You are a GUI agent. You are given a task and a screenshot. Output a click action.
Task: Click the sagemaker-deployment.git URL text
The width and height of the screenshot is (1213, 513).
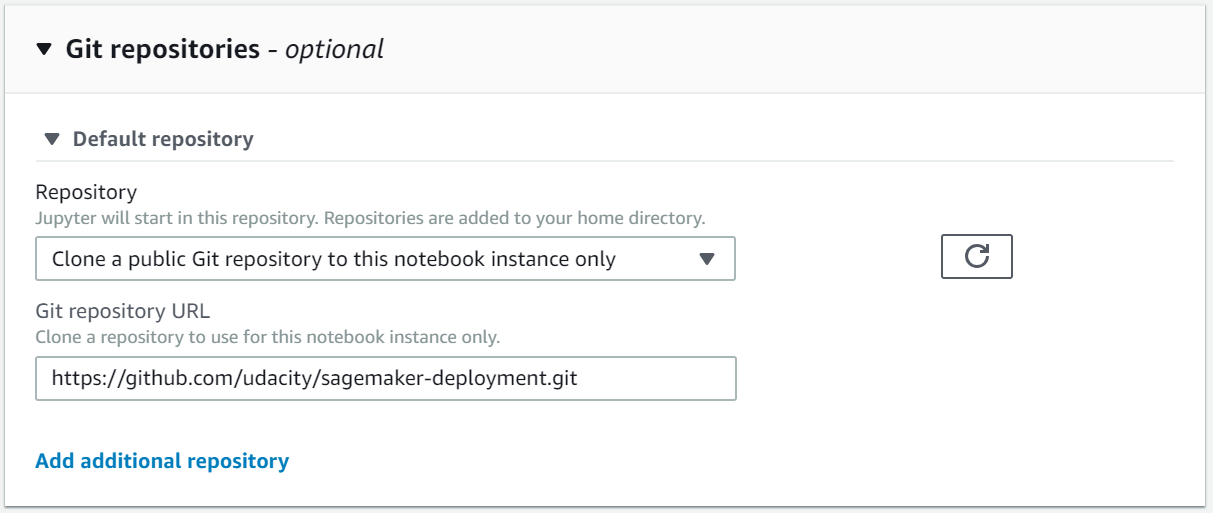point(464,379)
